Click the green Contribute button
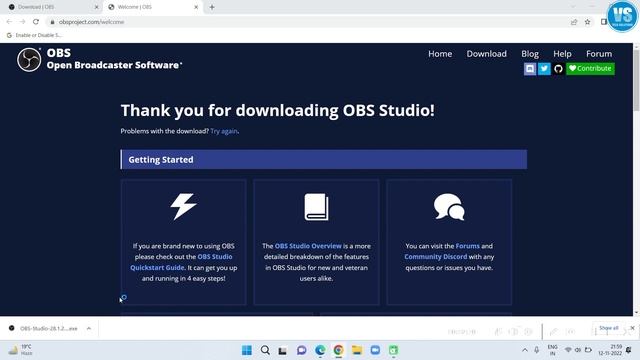The image size is (640, 360). pos(590,69)
